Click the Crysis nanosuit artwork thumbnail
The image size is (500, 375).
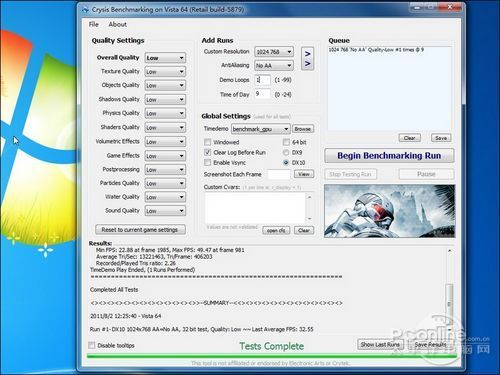pyautogui.click(x=389, y=211)
